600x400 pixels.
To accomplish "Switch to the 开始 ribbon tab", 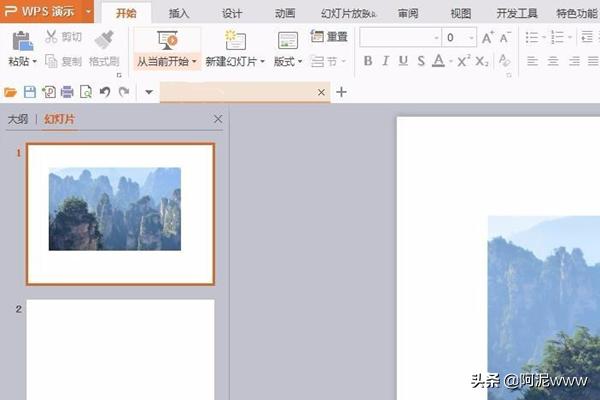I will click(x=126, y=13).
